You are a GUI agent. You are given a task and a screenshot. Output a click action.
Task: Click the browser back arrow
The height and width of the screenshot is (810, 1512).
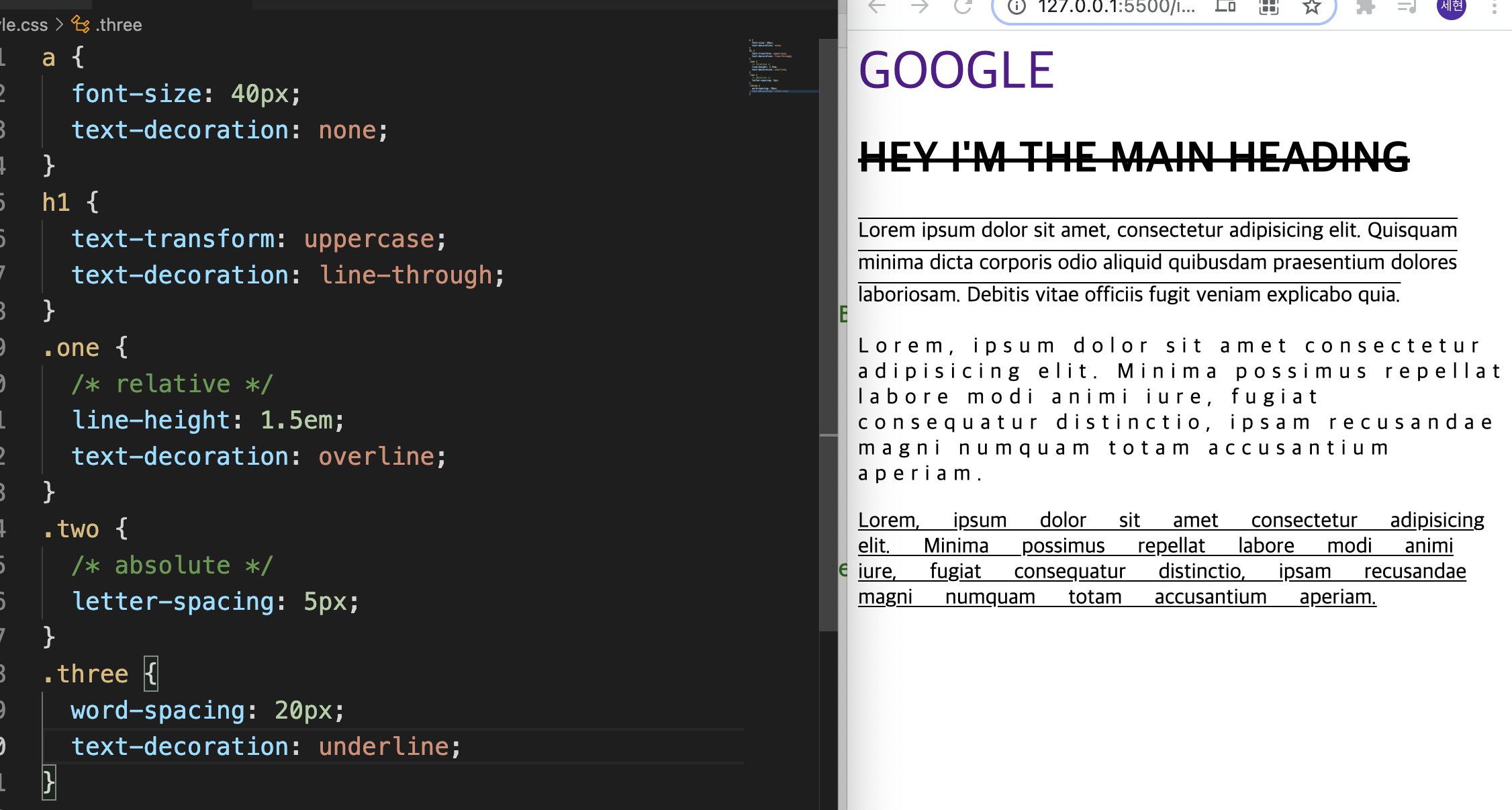tap(877, 7)
